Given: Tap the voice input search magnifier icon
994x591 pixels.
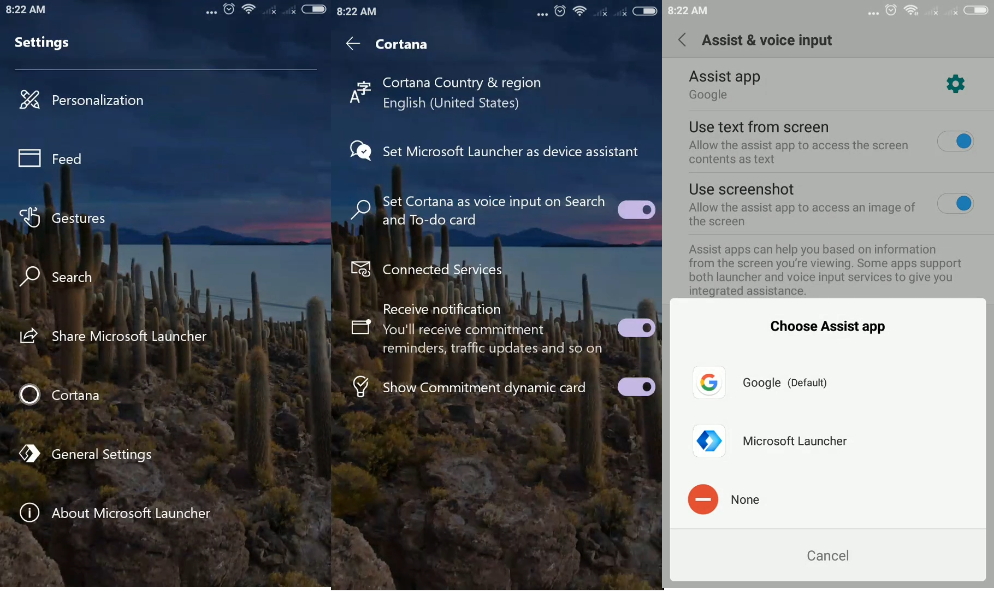Looking at the screenshot, I should (x=360, y=209).
